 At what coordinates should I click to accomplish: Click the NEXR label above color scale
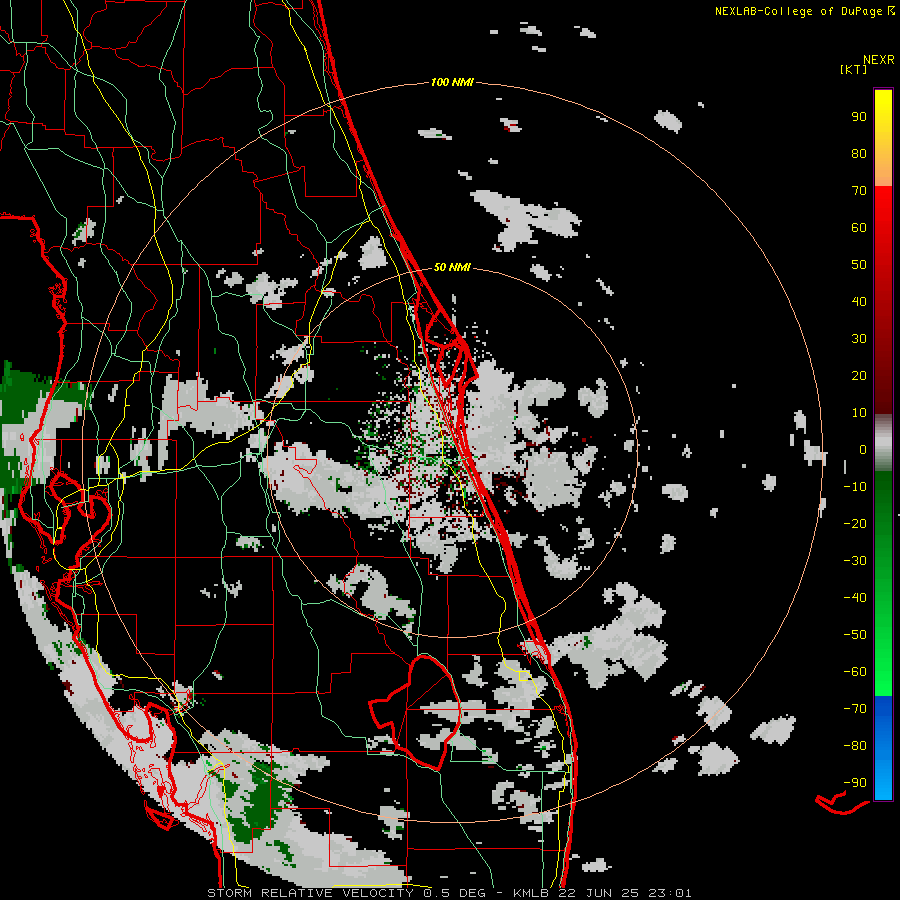[878, 60]
